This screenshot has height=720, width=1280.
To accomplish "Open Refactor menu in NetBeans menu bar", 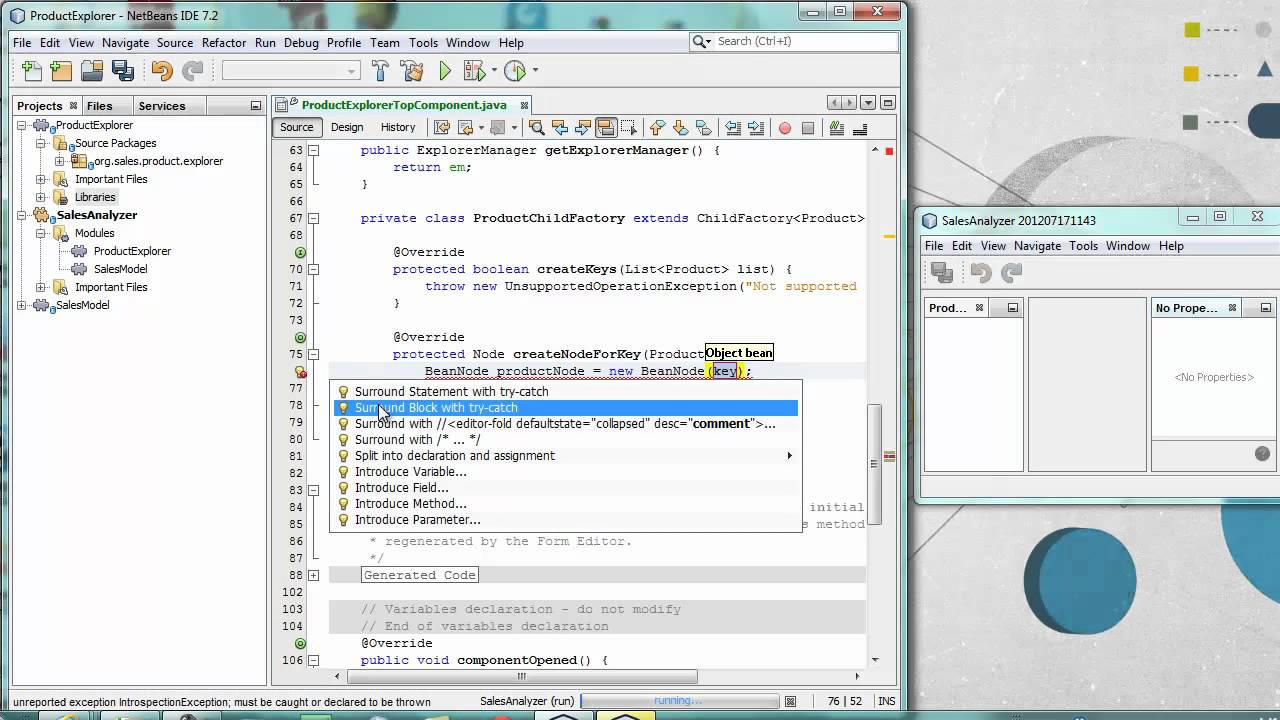I will 224,43.
